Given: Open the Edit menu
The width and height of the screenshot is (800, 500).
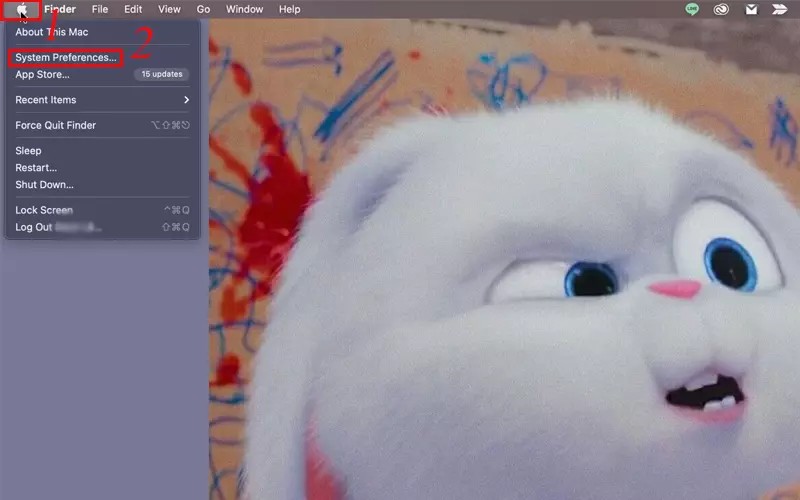Looking at the screenshot, I should coord(133,9).
